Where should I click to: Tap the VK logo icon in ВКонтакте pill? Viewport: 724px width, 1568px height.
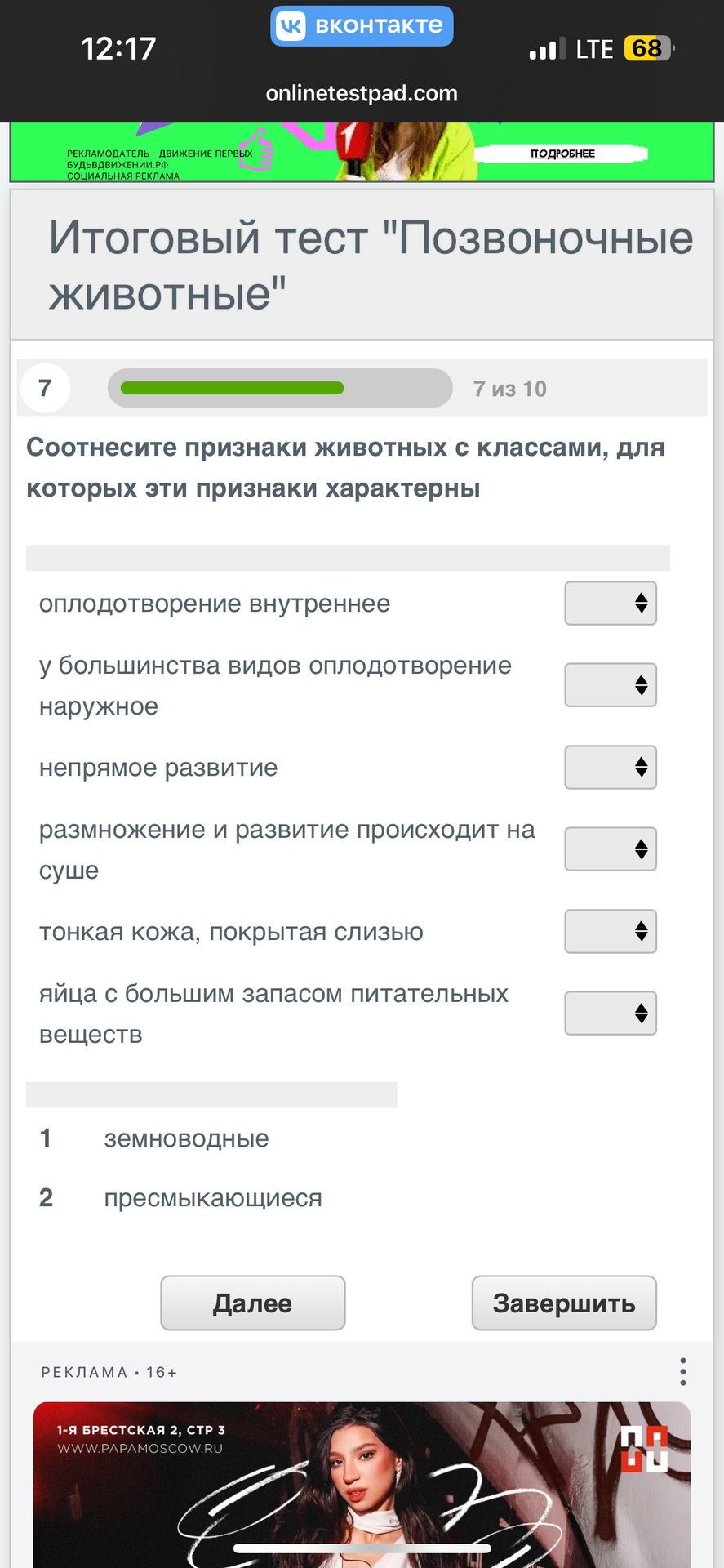point(291,25)
